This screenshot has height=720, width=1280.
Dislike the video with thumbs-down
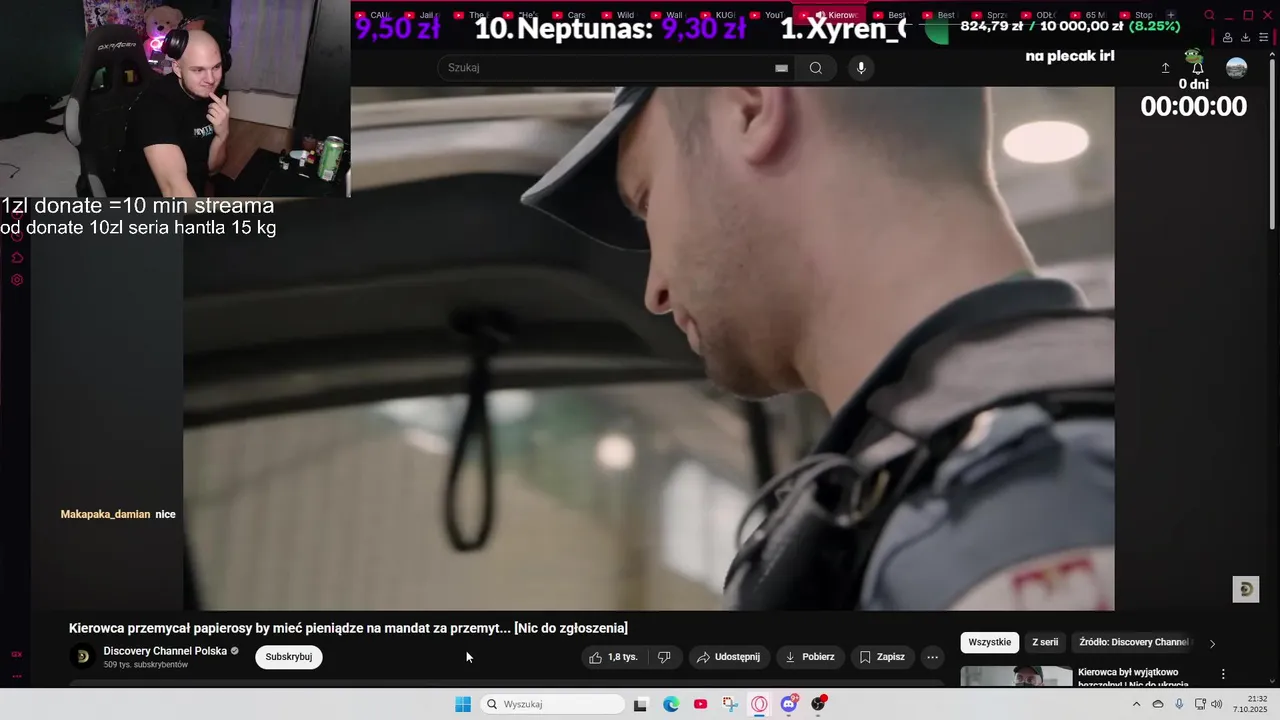coord(664,657)
